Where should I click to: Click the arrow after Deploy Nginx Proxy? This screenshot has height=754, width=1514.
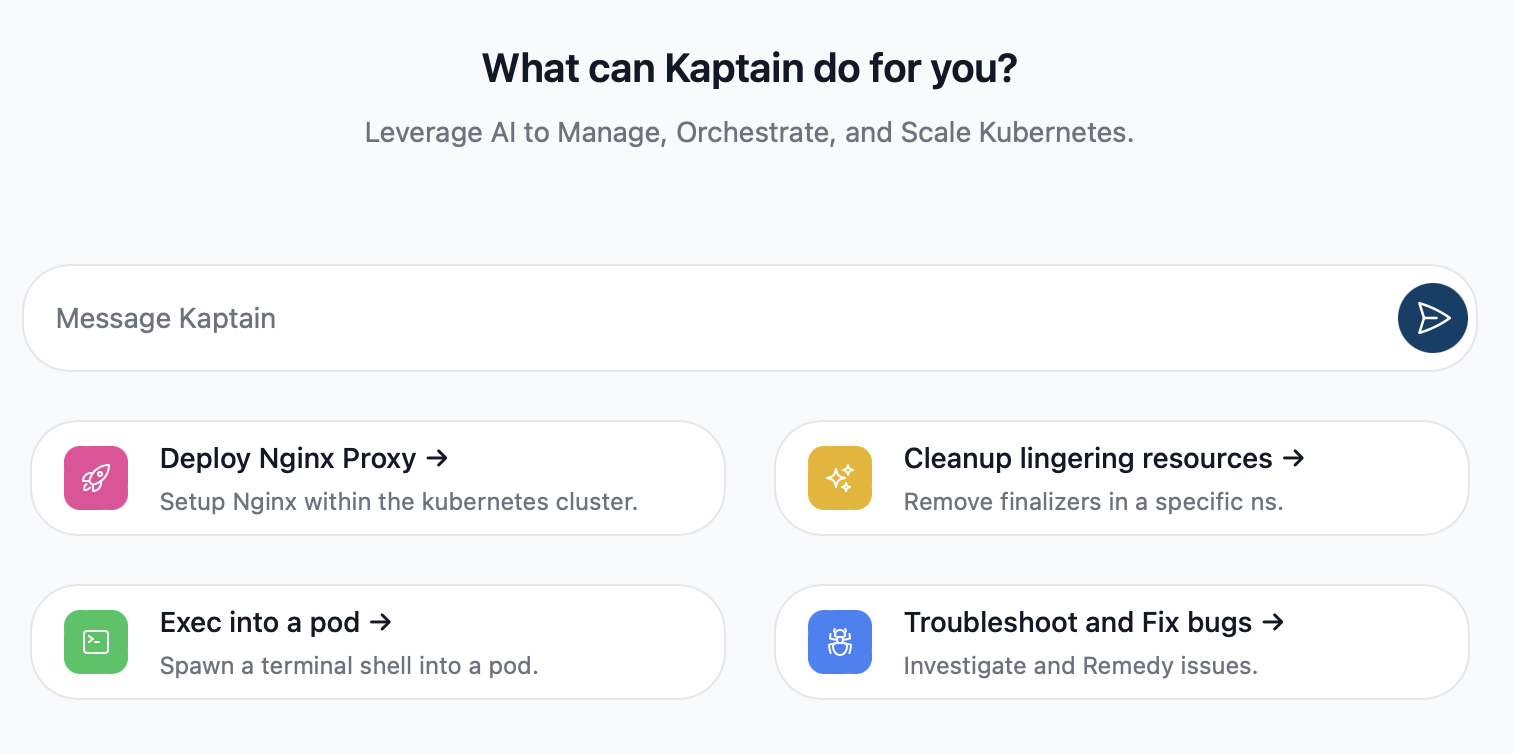[x=436, y=459]
